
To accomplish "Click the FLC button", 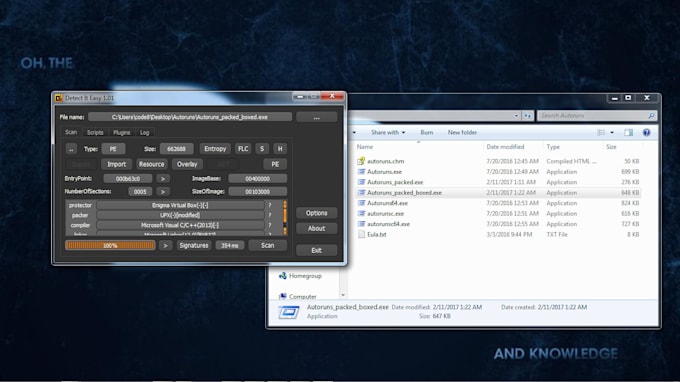I will [x=243, y=149].
